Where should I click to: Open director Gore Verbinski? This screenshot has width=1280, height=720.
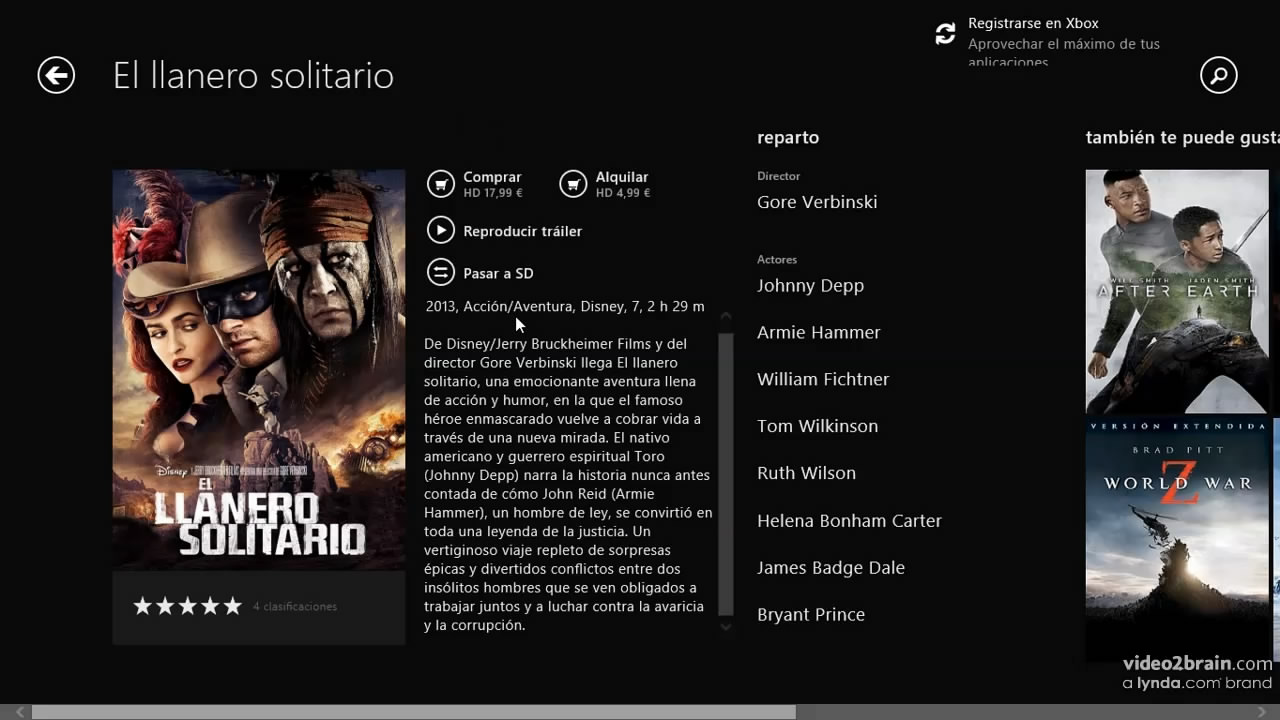click(x=817, y=202)
